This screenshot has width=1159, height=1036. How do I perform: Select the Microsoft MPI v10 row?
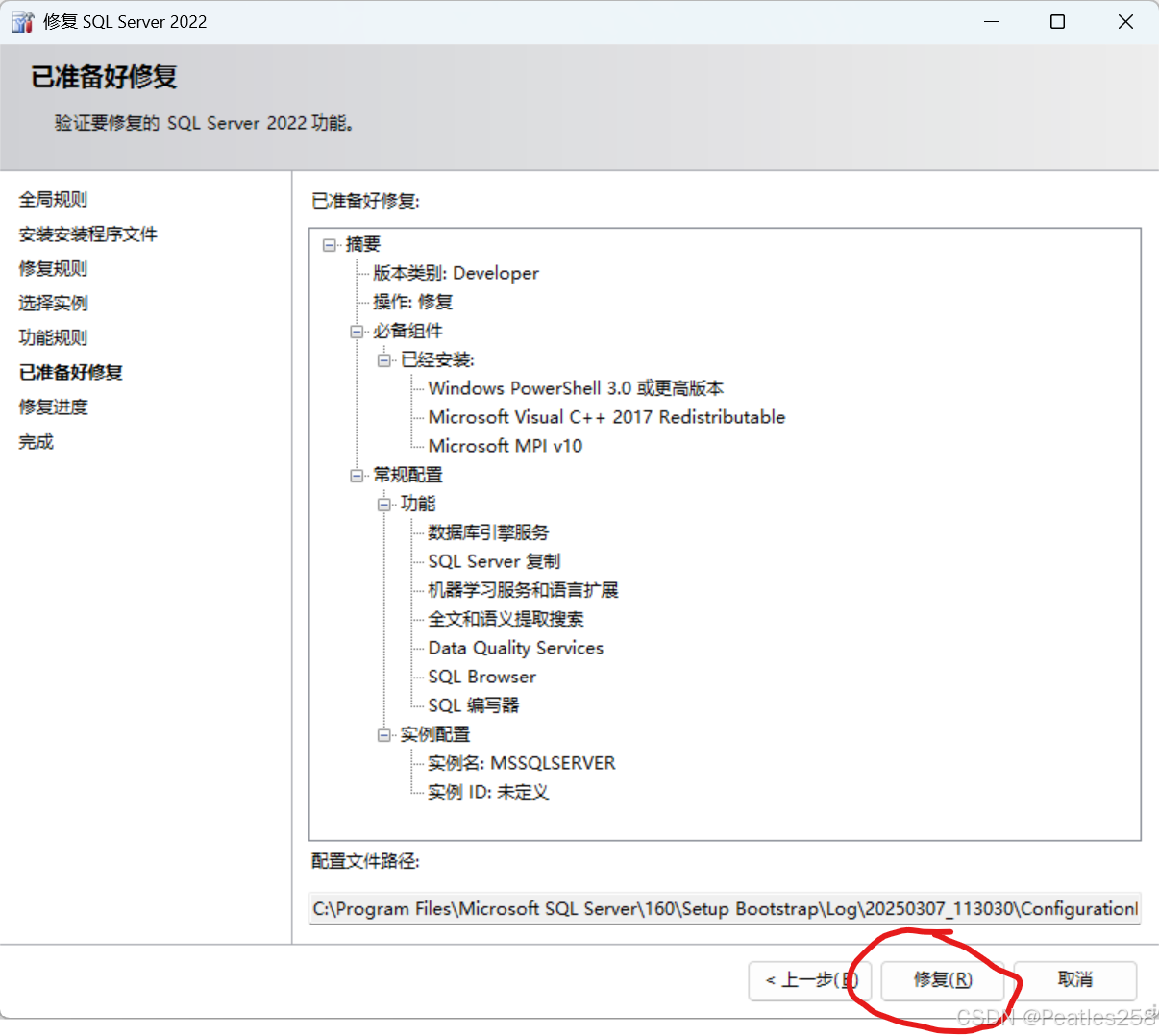506,447
